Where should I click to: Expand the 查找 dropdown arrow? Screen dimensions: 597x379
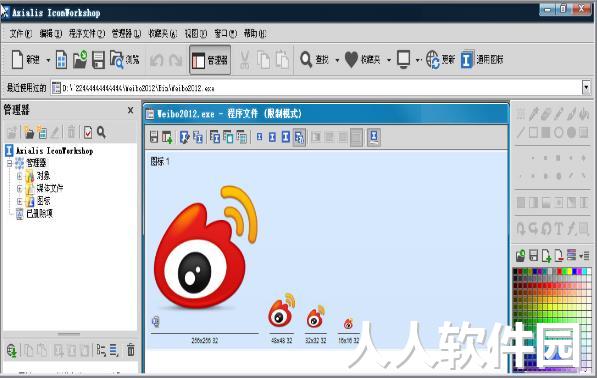click(337, 60)
